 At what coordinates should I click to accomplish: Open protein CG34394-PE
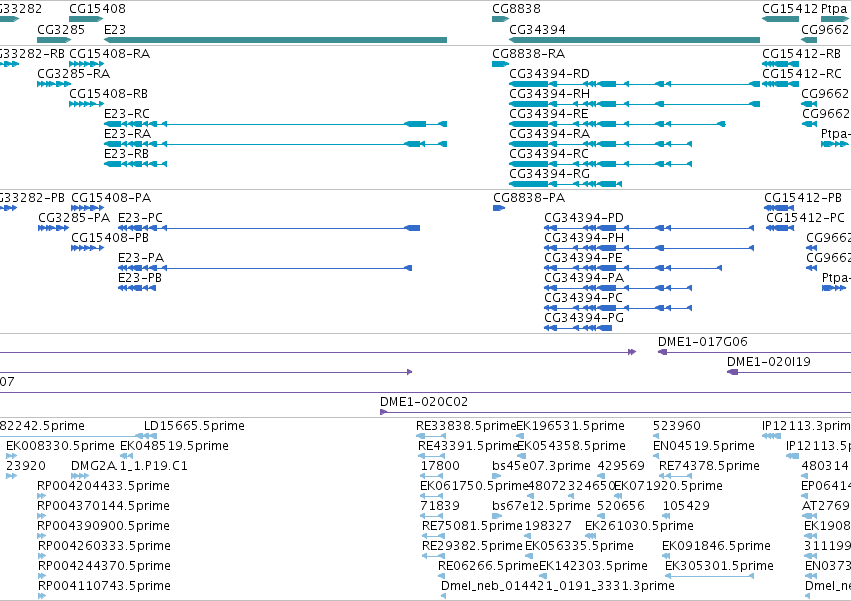583,258
